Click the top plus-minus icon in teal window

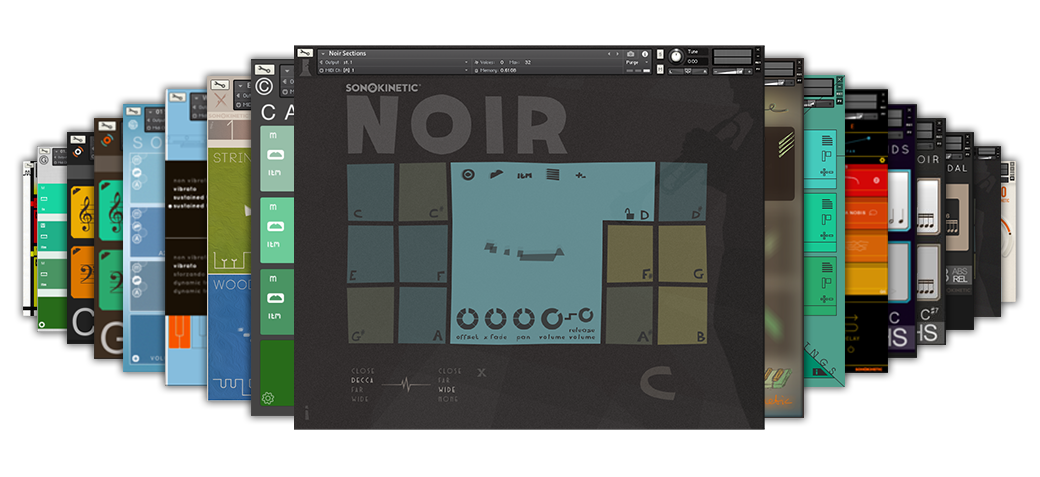826,172
